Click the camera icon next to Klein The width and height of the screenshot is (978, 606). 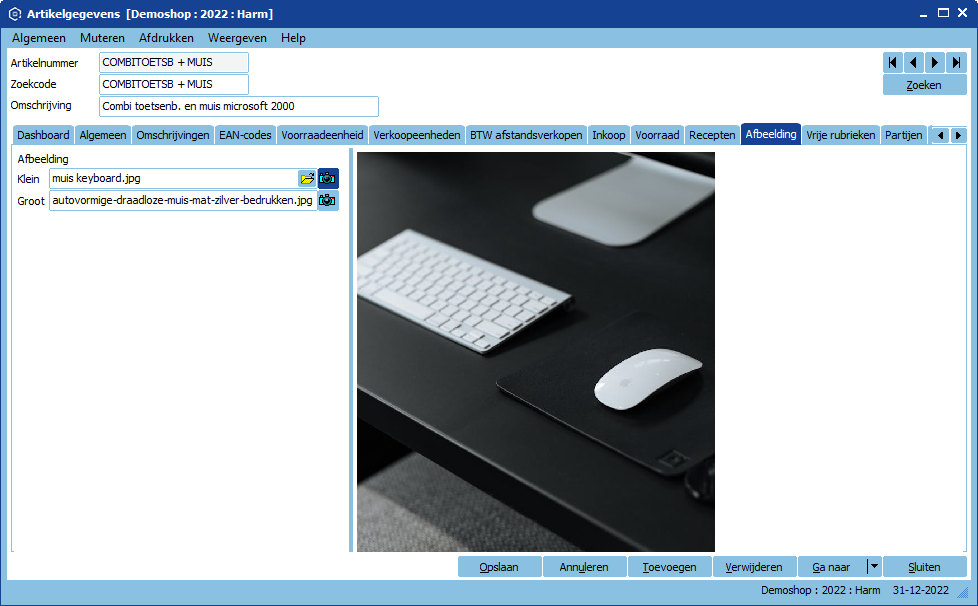pos(328,179)
